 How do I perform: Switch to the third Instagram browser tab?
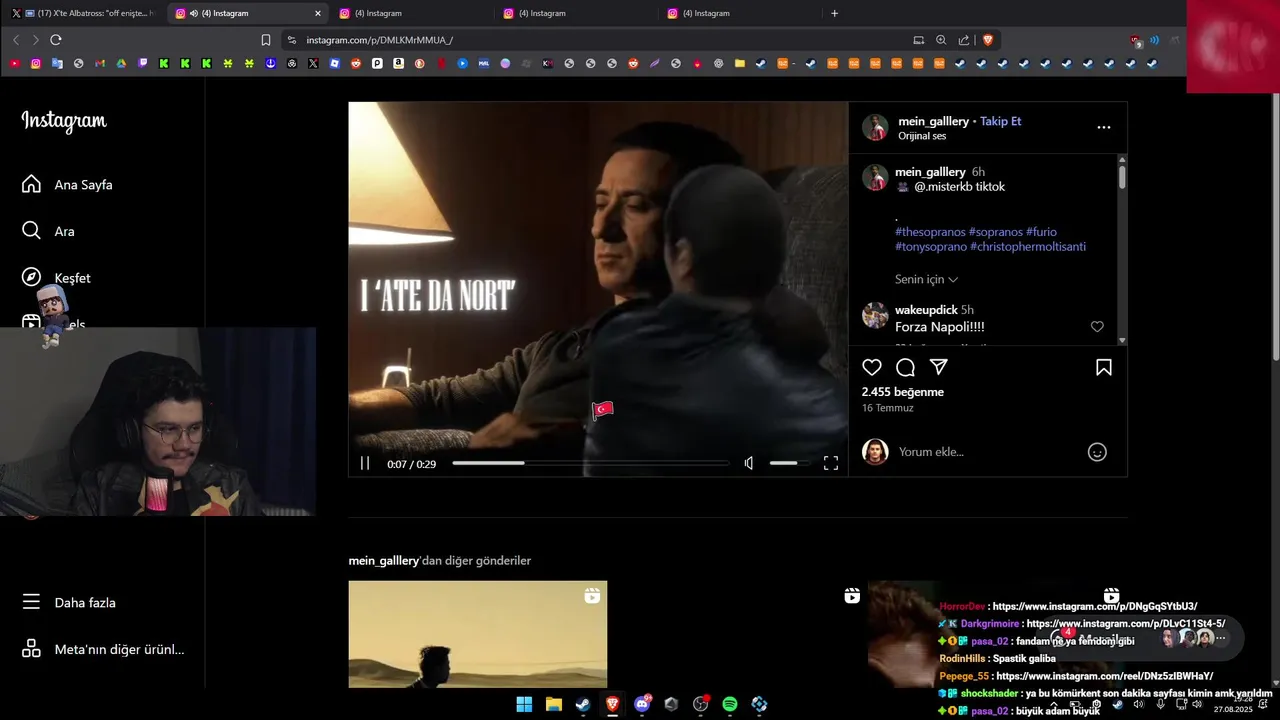point(575,13)
